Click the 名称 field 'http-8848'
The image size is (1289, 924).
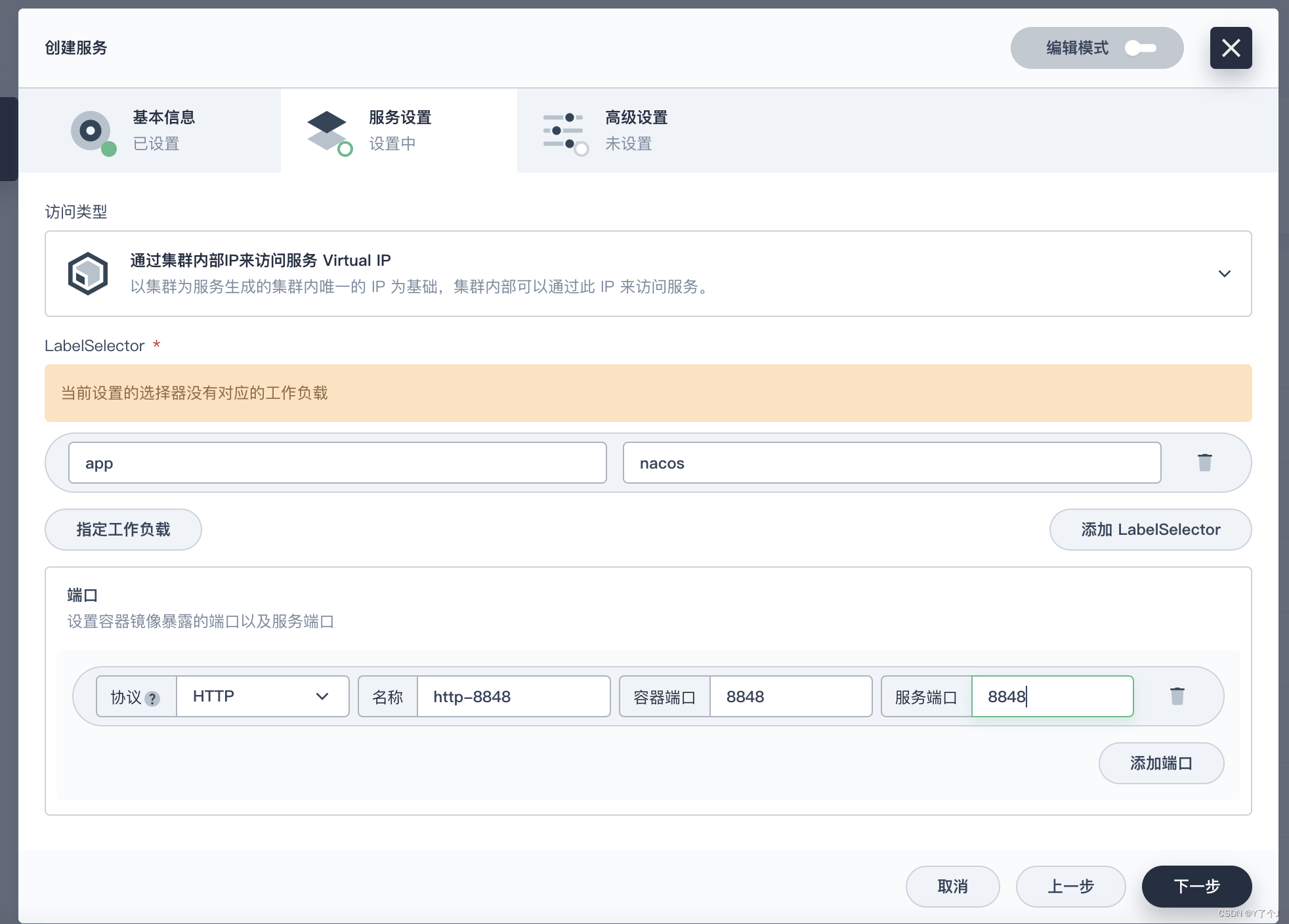click(x=513, y=696)
